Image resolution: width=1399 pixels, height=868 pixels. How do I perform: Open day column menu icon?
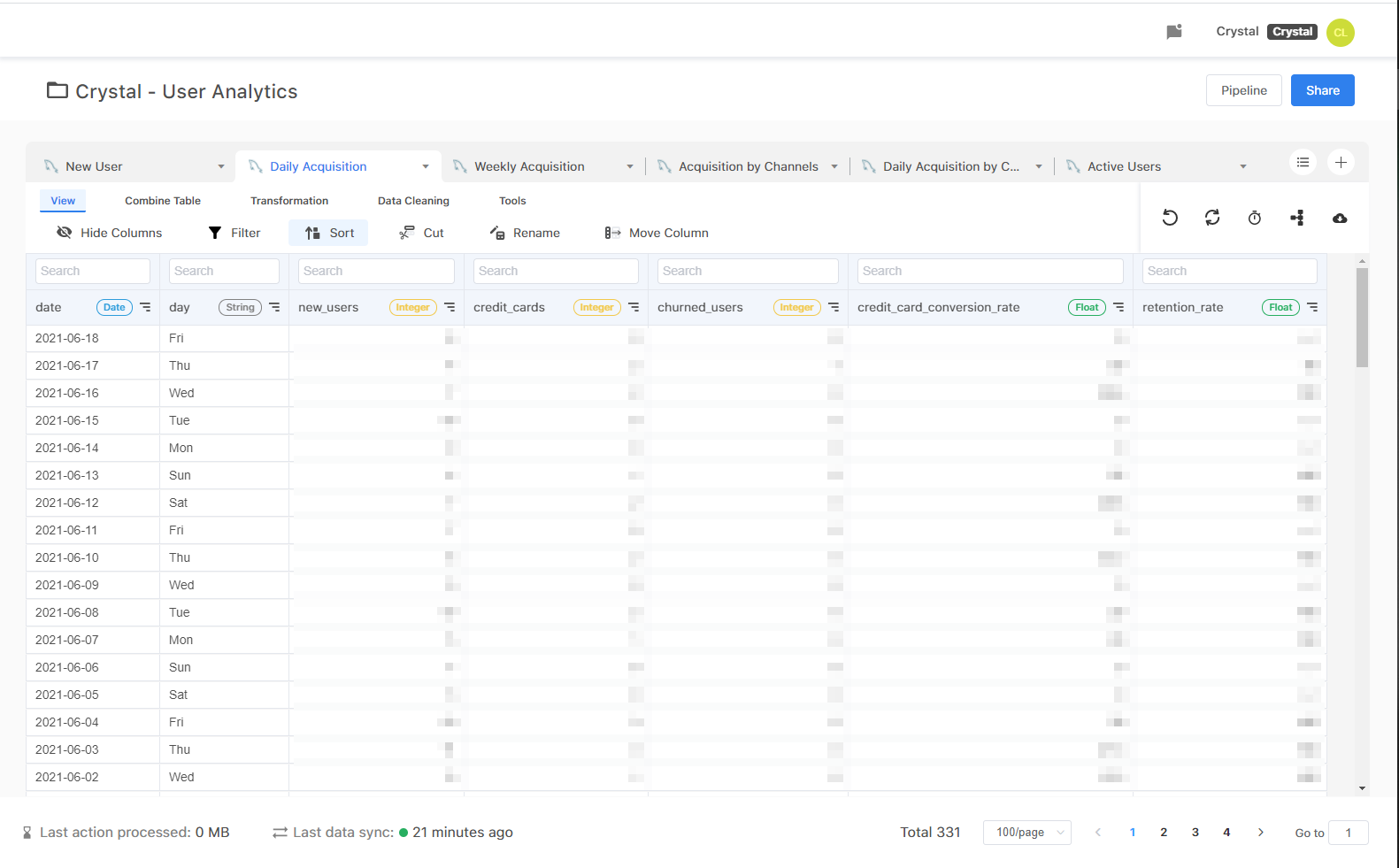(x=274, y=307)
